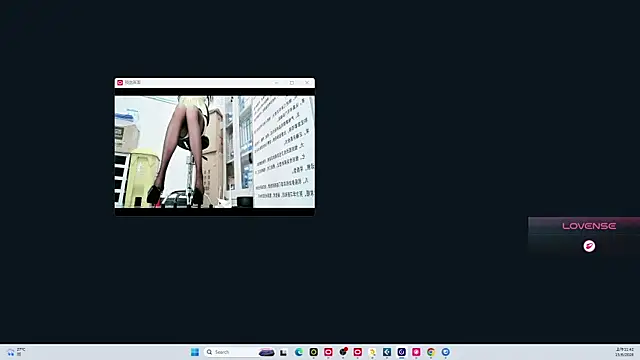Close the camera preview window

click(x=307, y=83)
